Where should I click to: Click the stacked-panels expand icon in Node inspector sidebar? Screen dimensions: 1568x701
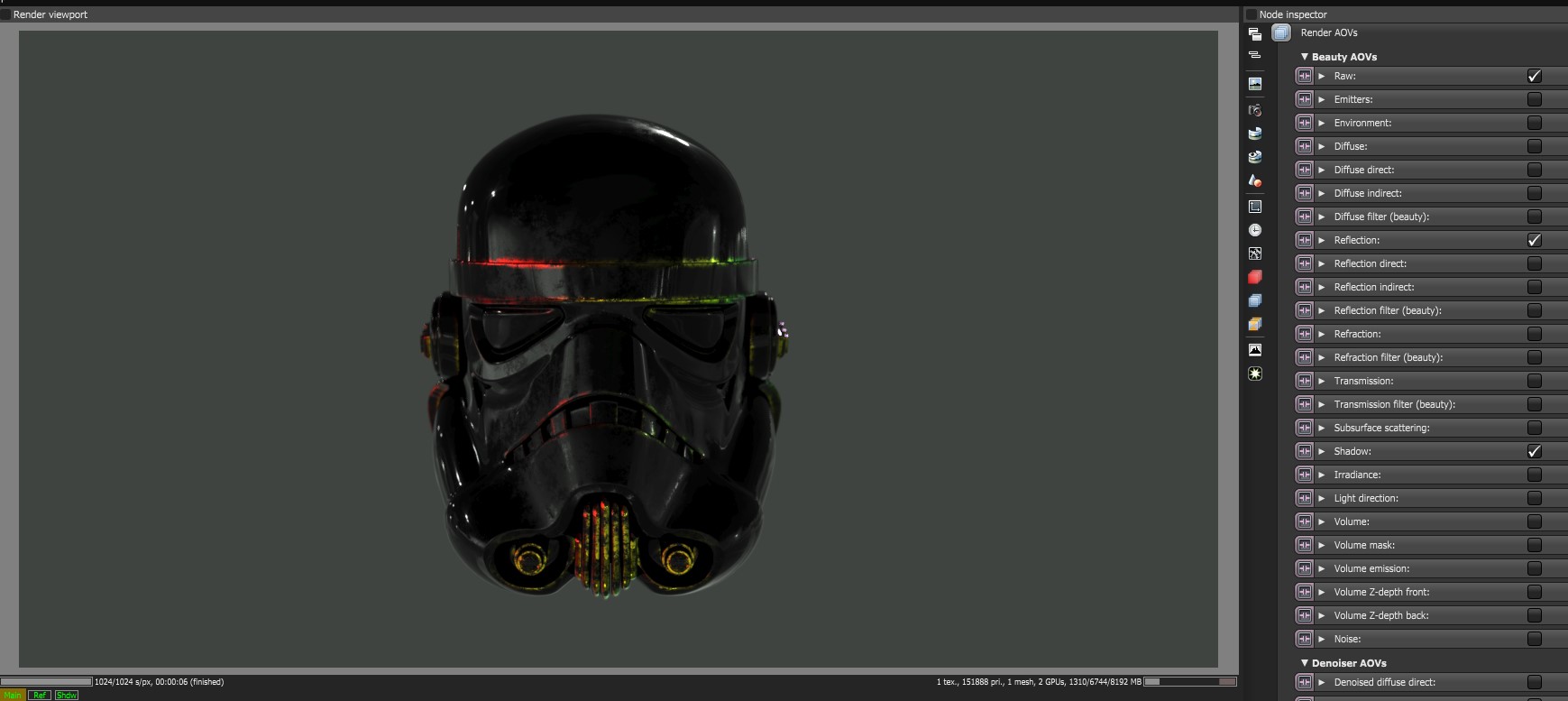[1254, 34]
